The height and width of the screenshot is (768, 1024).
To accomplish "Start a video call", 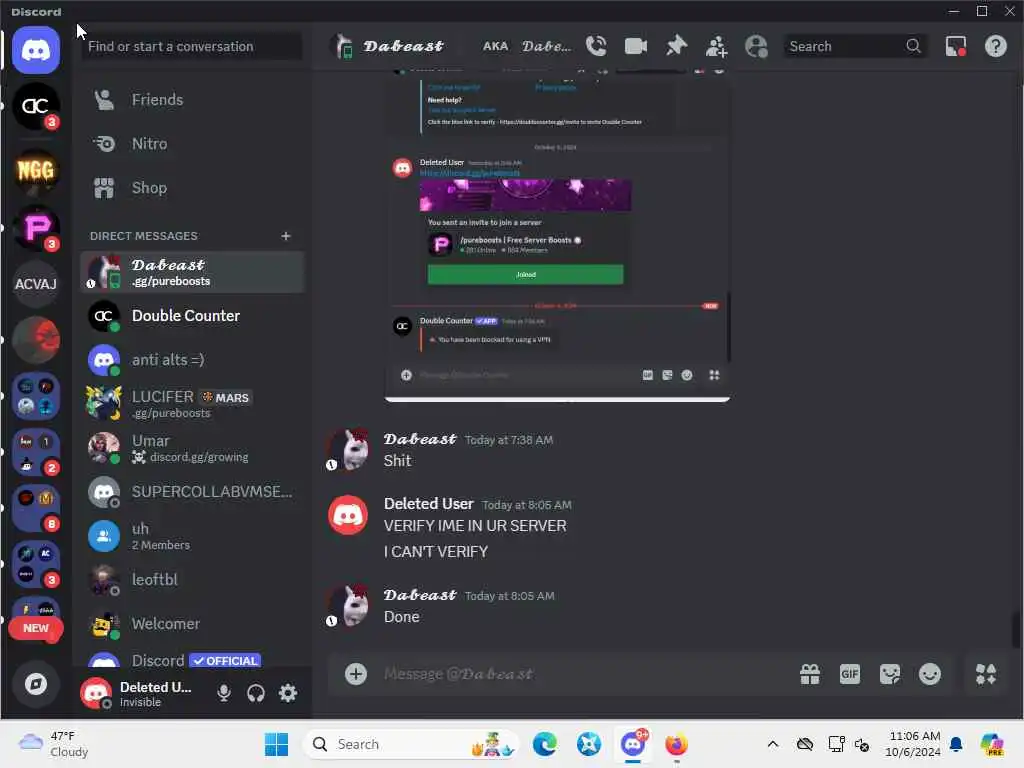I will click(635, 46).
